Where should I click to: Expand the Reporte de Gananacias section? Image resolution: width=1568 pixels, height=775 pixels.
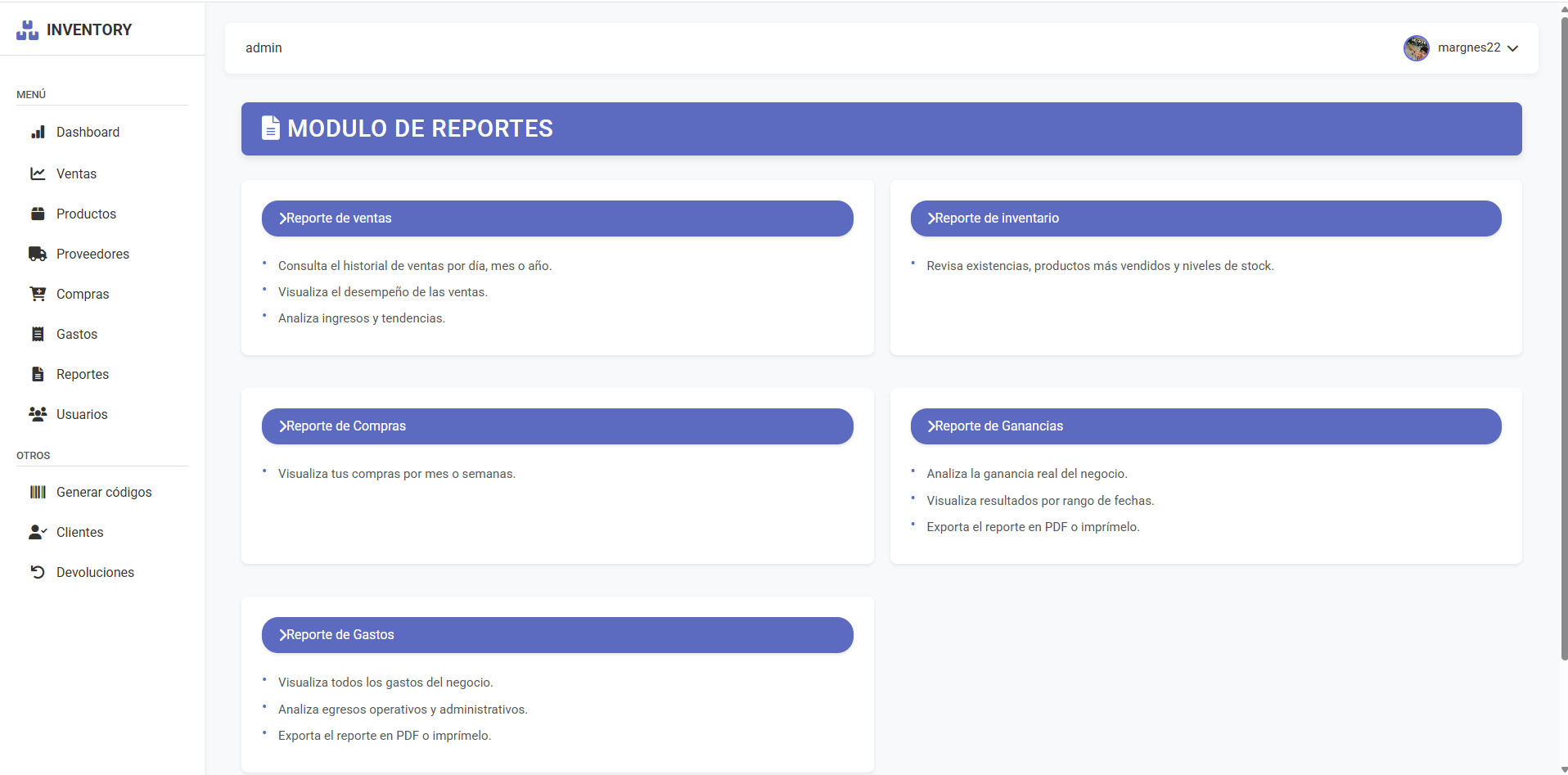tap(1205, 426)
